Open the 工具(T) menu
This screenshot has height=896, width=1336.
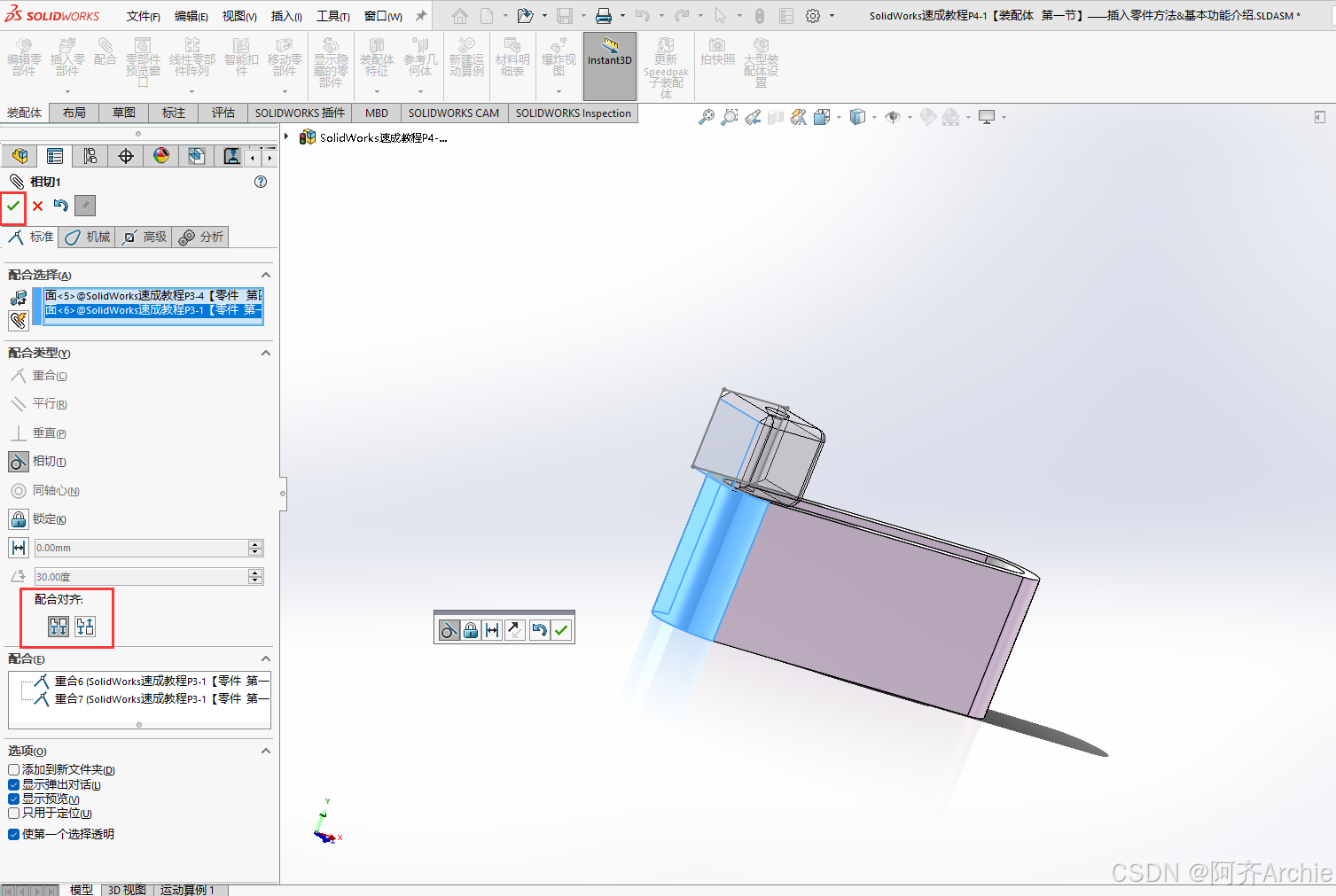pyautogui.click(x=333, y=16)
